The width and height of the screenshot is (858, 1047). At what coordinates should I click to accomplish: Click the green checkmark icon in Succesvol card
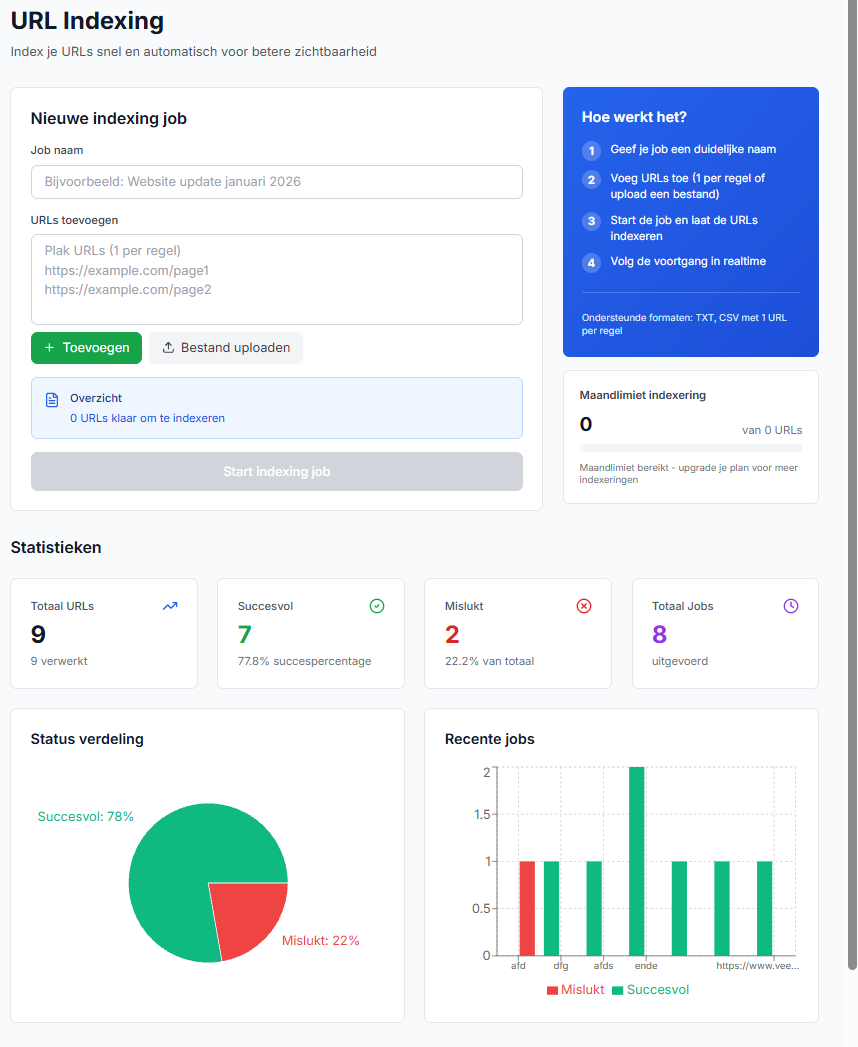tap(377, 606)
